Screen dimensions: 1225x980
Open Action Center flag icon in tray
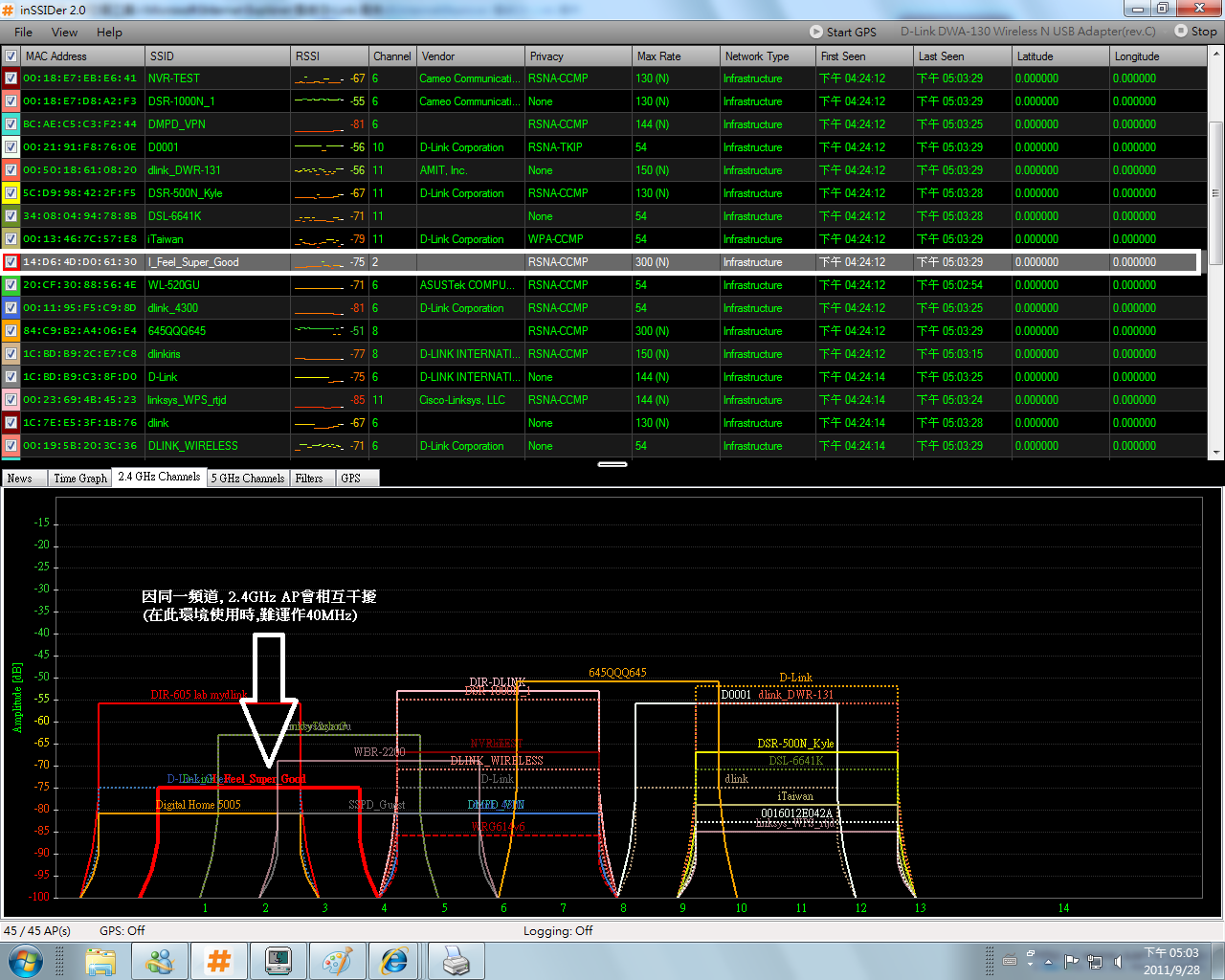click(1072, 961)
